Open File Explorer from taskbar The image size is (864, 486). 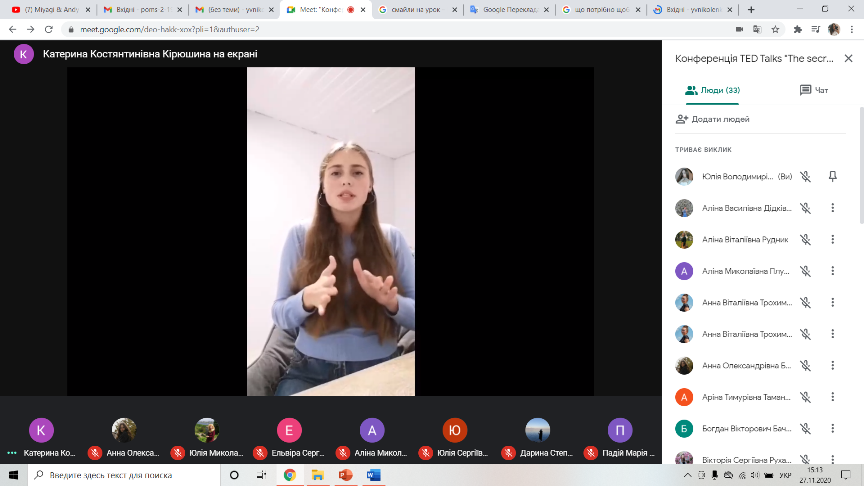tap(317, 475)
